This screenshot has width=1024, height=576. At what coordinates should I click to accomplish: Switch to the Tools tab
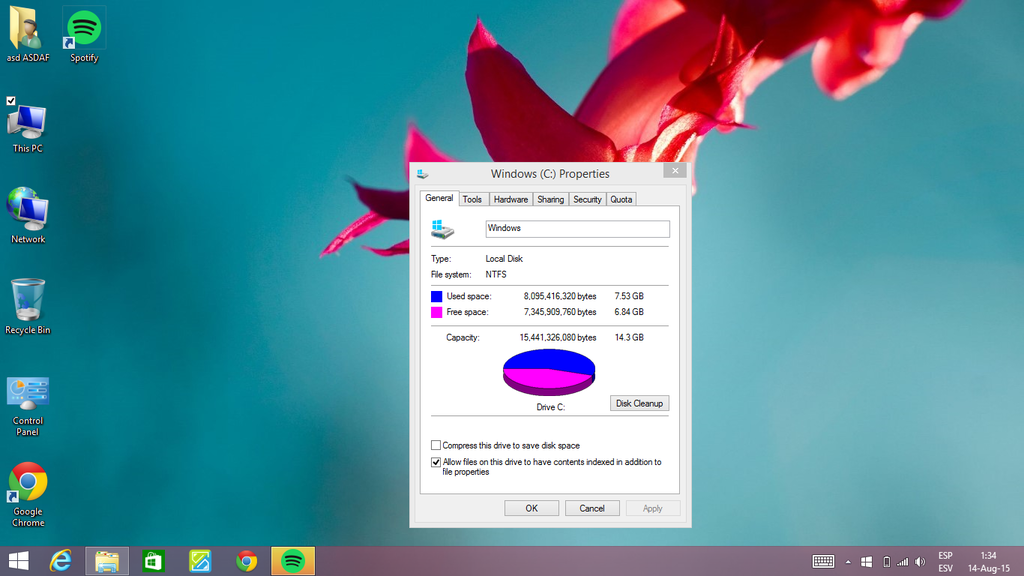[472, 199]
